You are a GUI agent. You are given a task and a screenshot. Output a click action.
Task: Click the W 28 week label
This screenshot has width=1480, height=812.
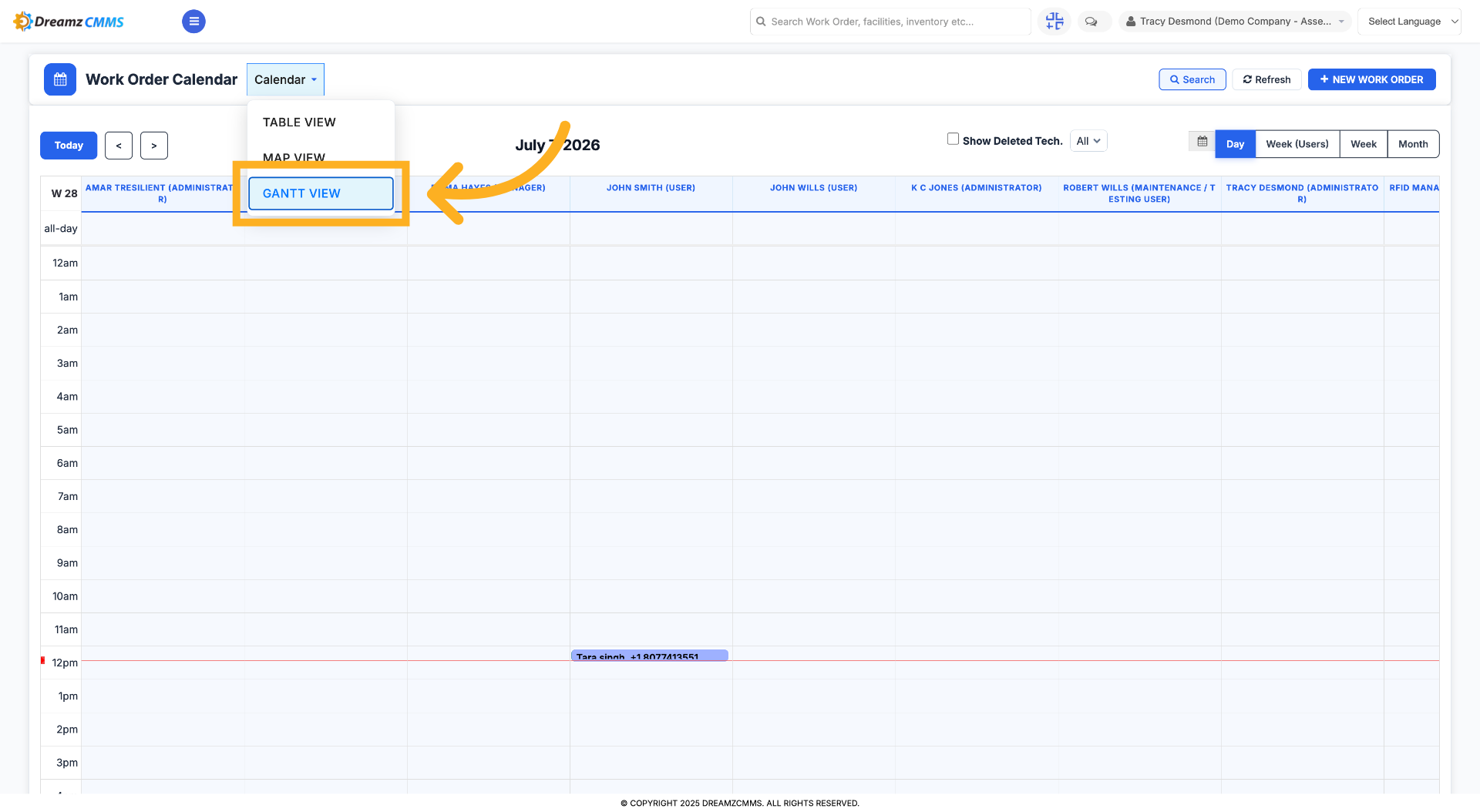[64, 193]
